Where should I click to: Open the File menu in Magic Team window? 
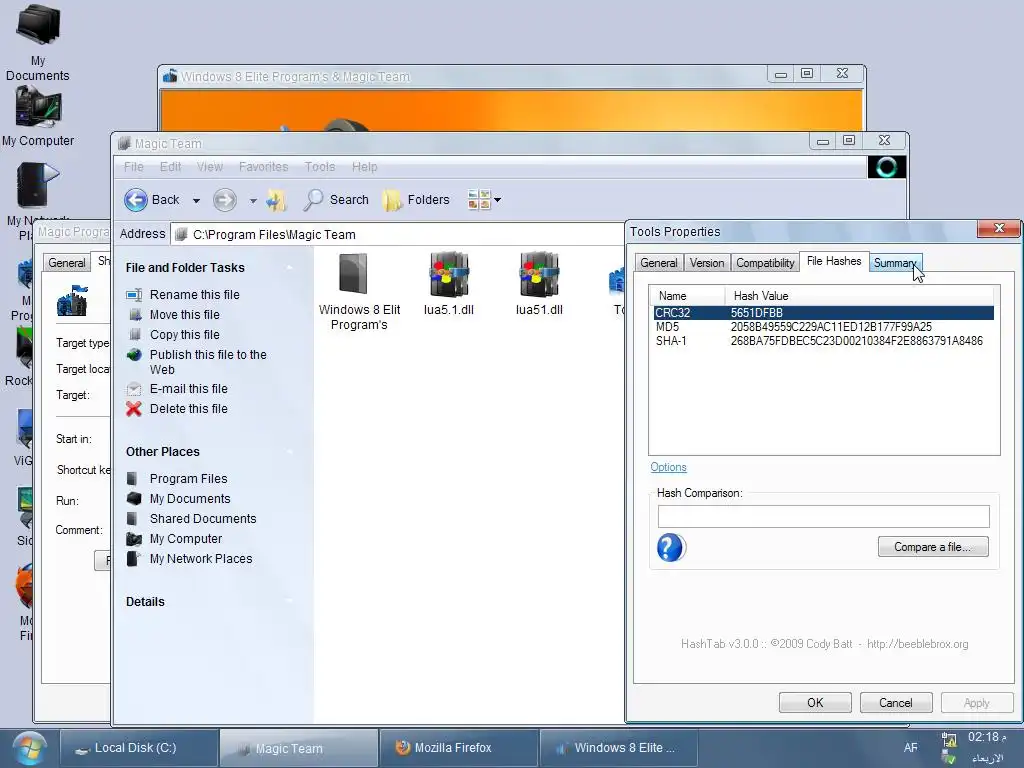(x=133, y=167)
